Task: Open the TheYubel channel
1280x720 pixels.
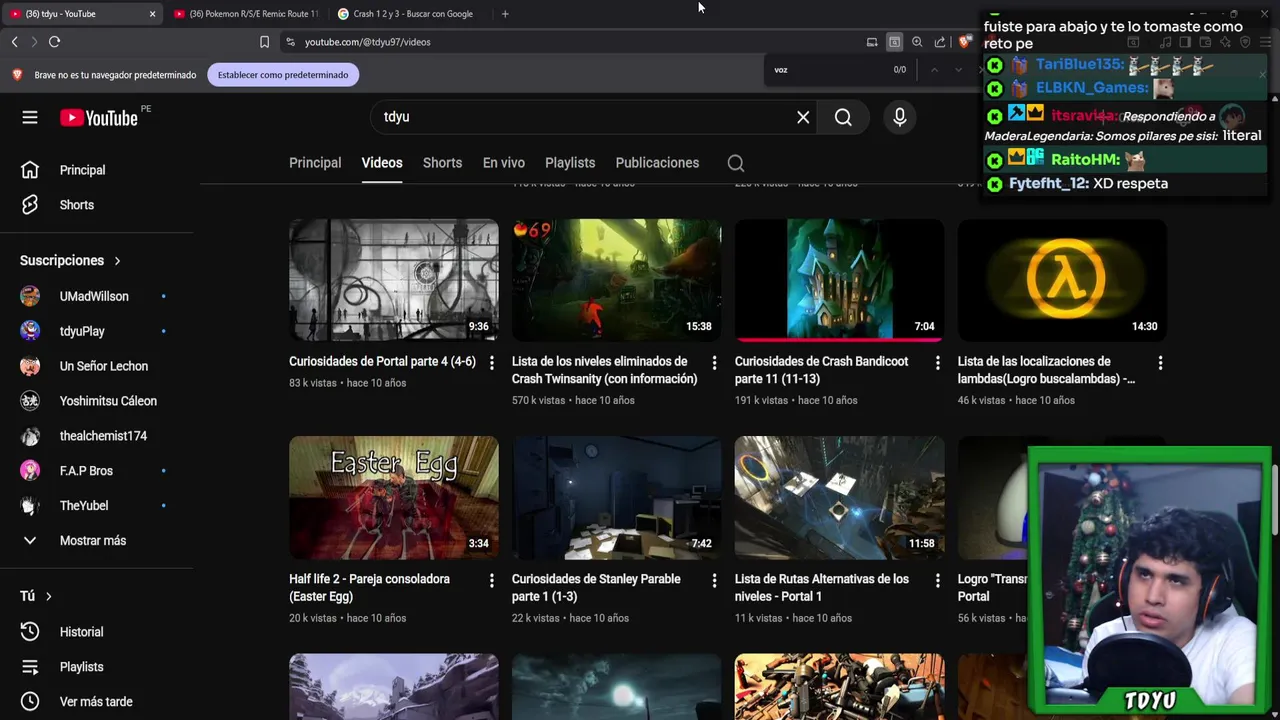Action: [84, 506]
